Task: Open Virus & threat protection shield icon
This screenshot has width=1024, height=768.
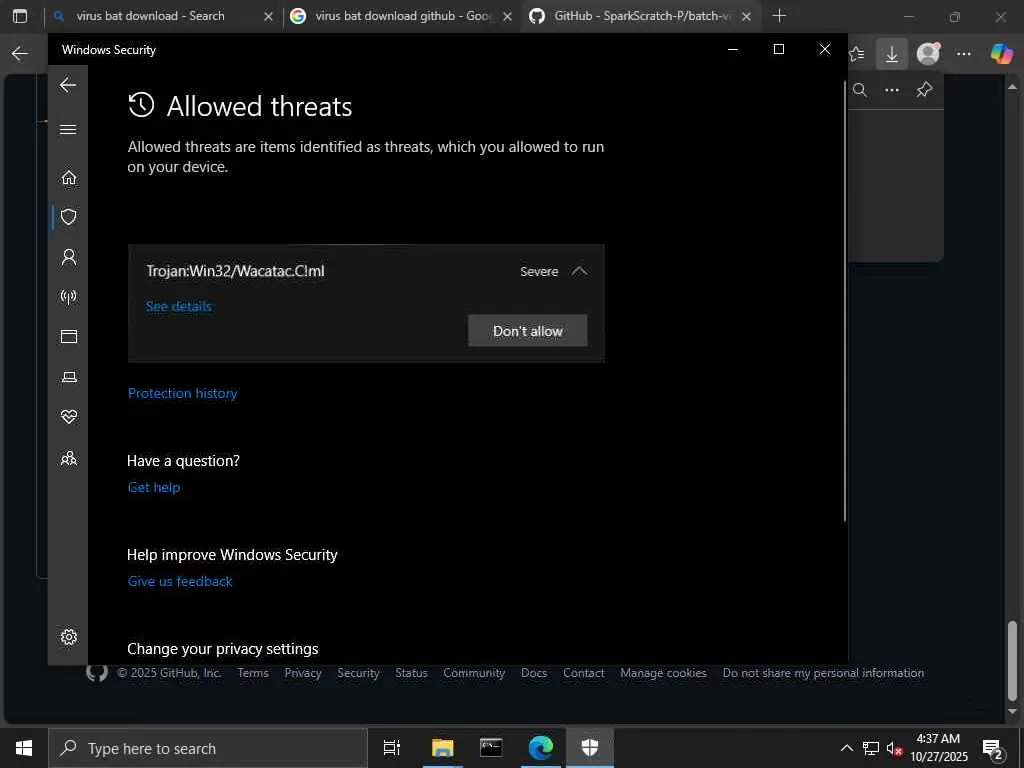Action: [69, 217]
